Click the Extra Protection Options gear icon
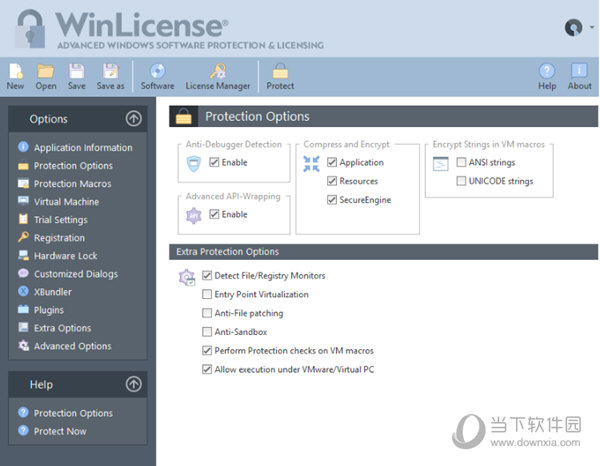 (187, 277)
